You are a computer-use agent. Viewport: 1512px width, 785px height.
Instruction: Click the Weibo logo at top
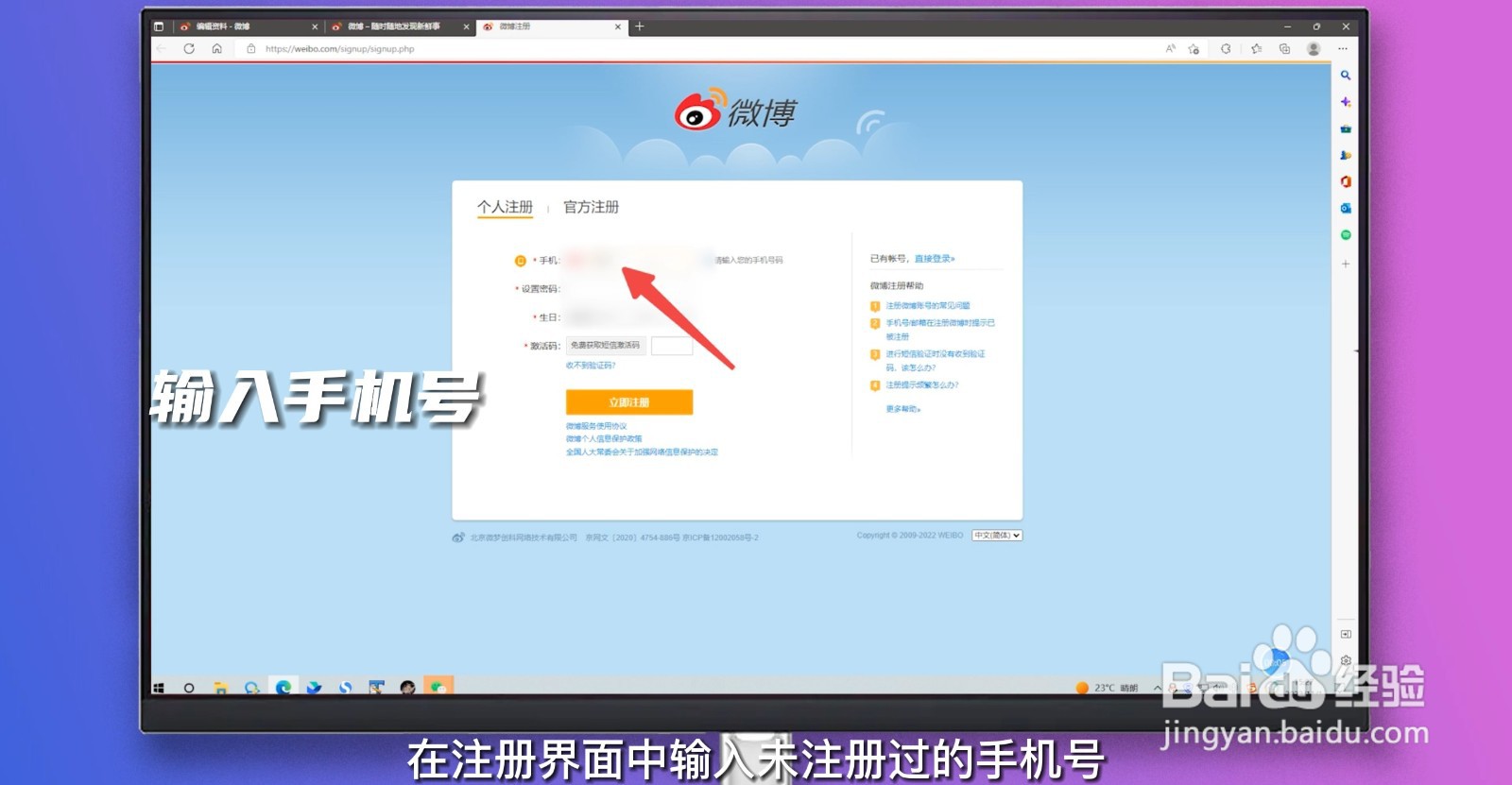click(735, 111)
